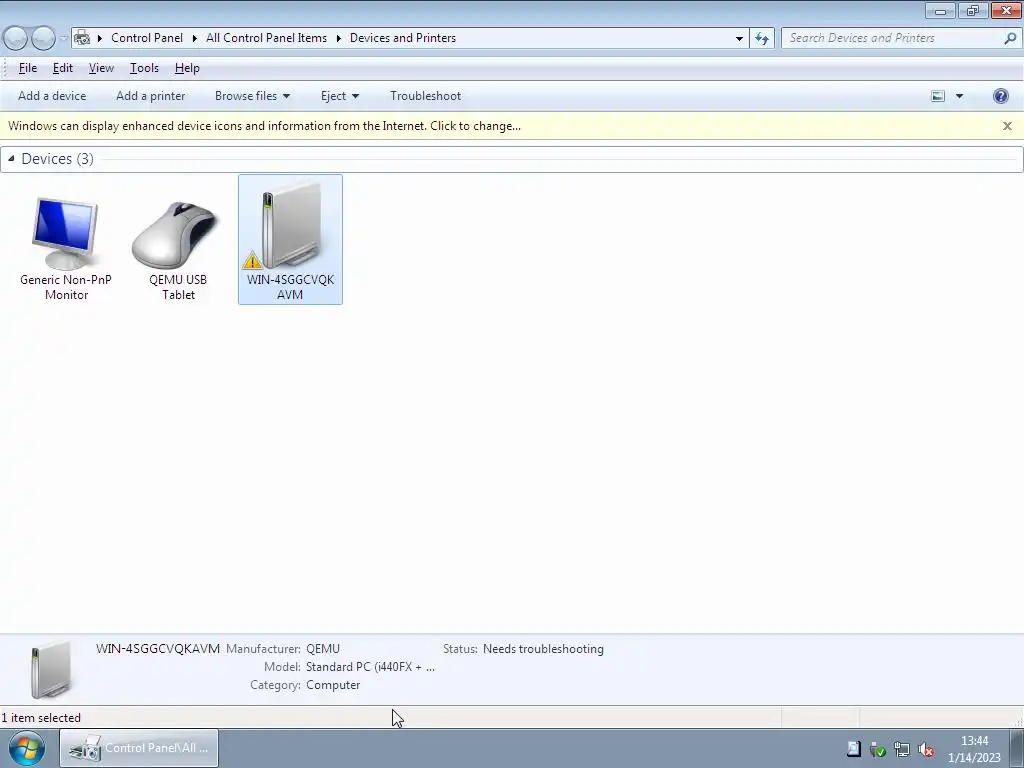Viewport: 1024px width, 768px height.
Task: Open the Tools menu
Action: click(x=144, y=68)
